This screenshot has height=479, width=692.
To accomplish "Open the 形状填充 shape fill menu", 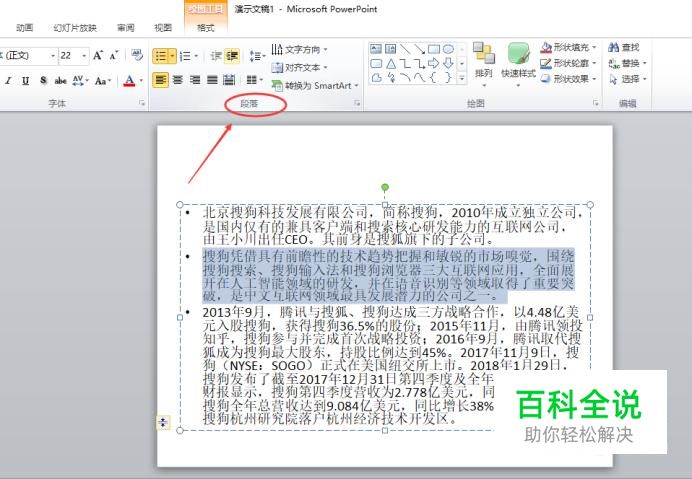I will pos(568,47).
